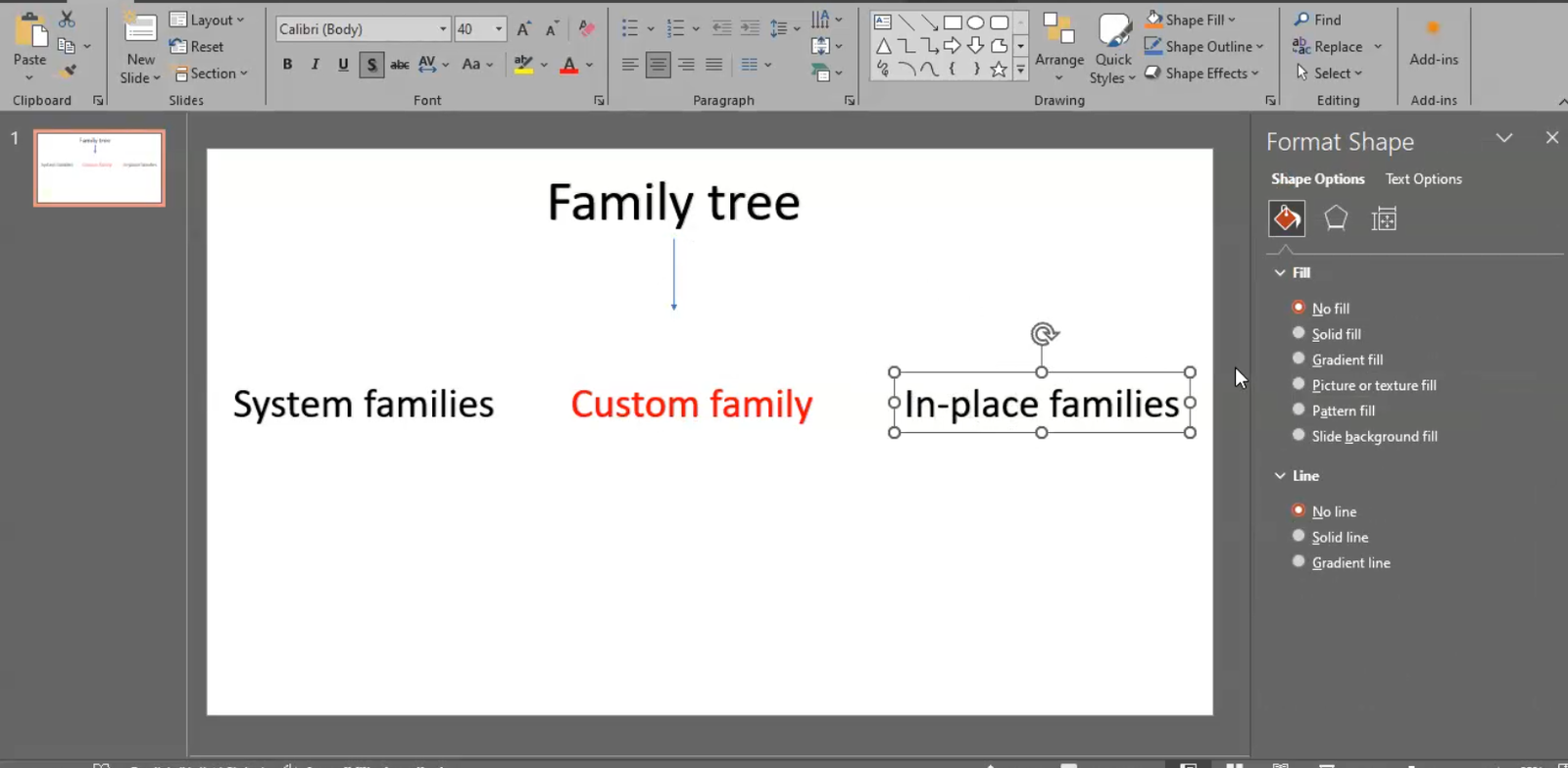Click the Cut scissors icon
Screen dimensions: 1568x768
pyautogui.click(x=67, y=20)
